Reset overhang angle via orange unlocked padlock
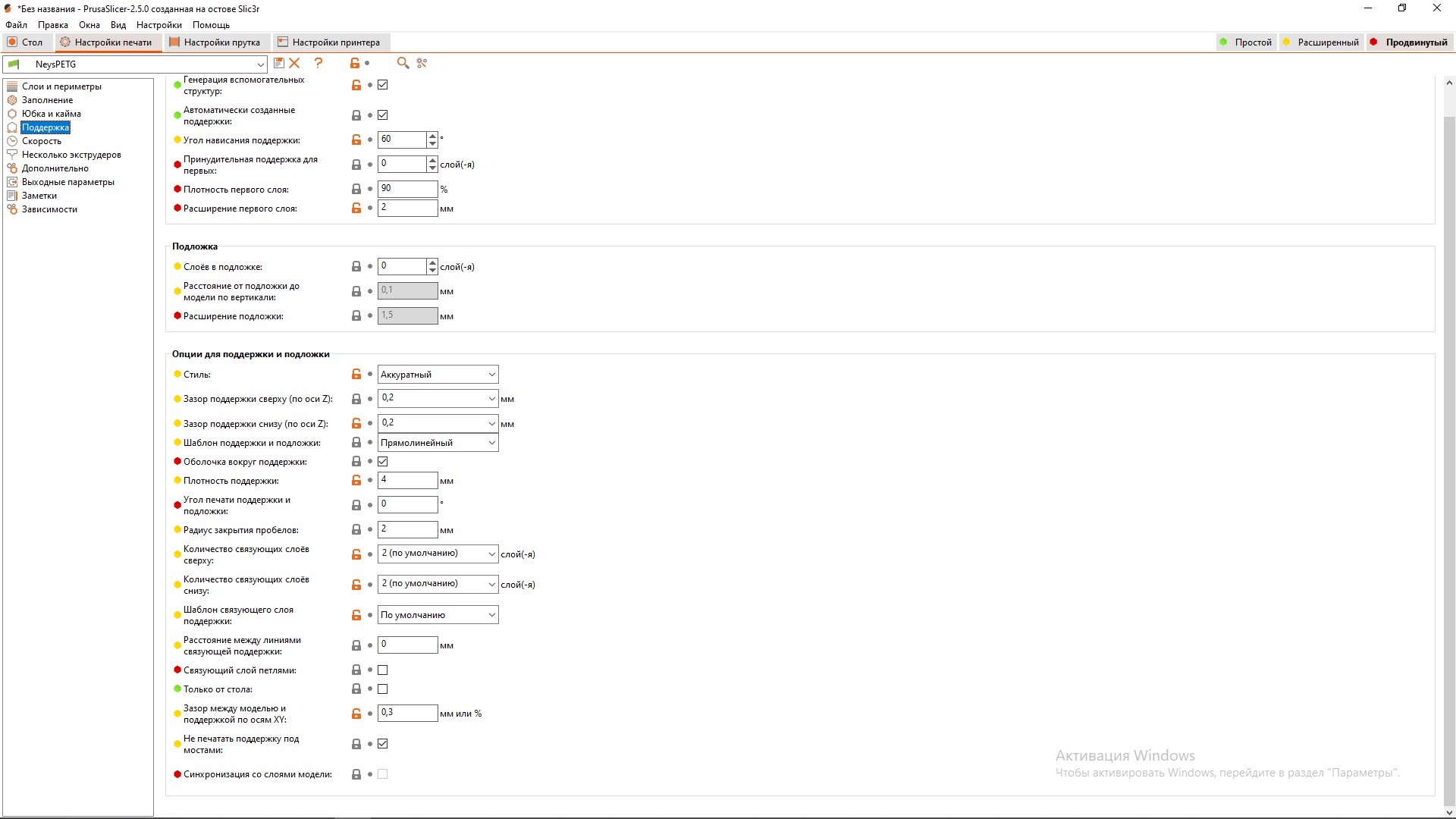 pyautogui.click(x=356, y=140)
